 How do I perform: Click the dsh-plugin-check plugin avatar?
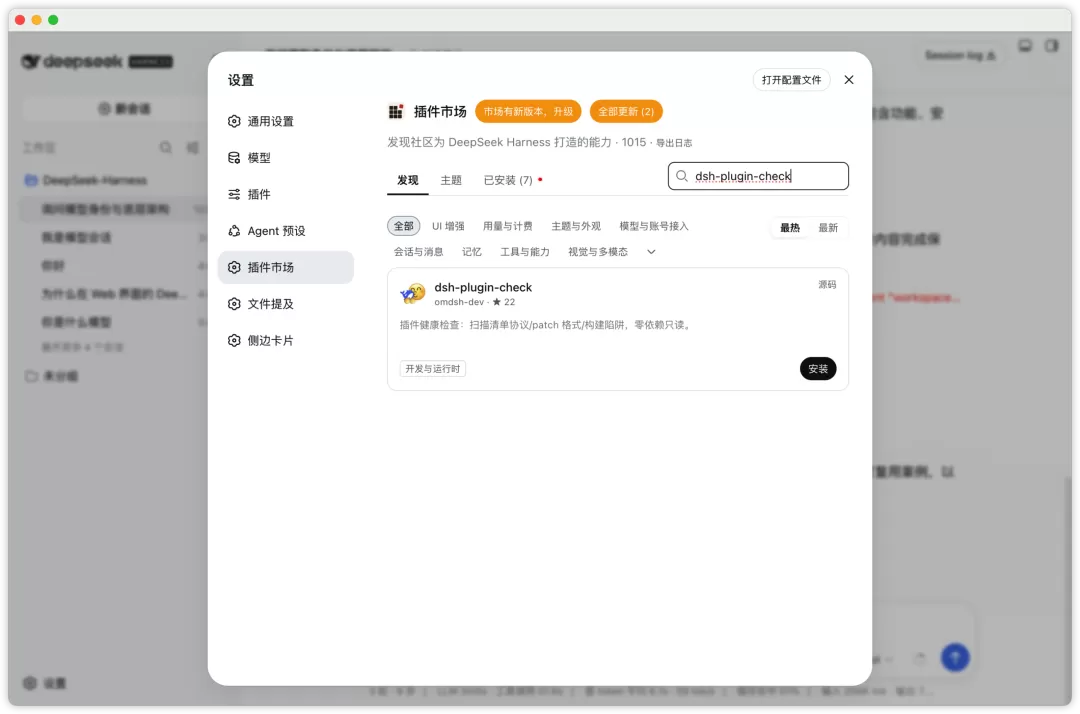pos(413,294)
